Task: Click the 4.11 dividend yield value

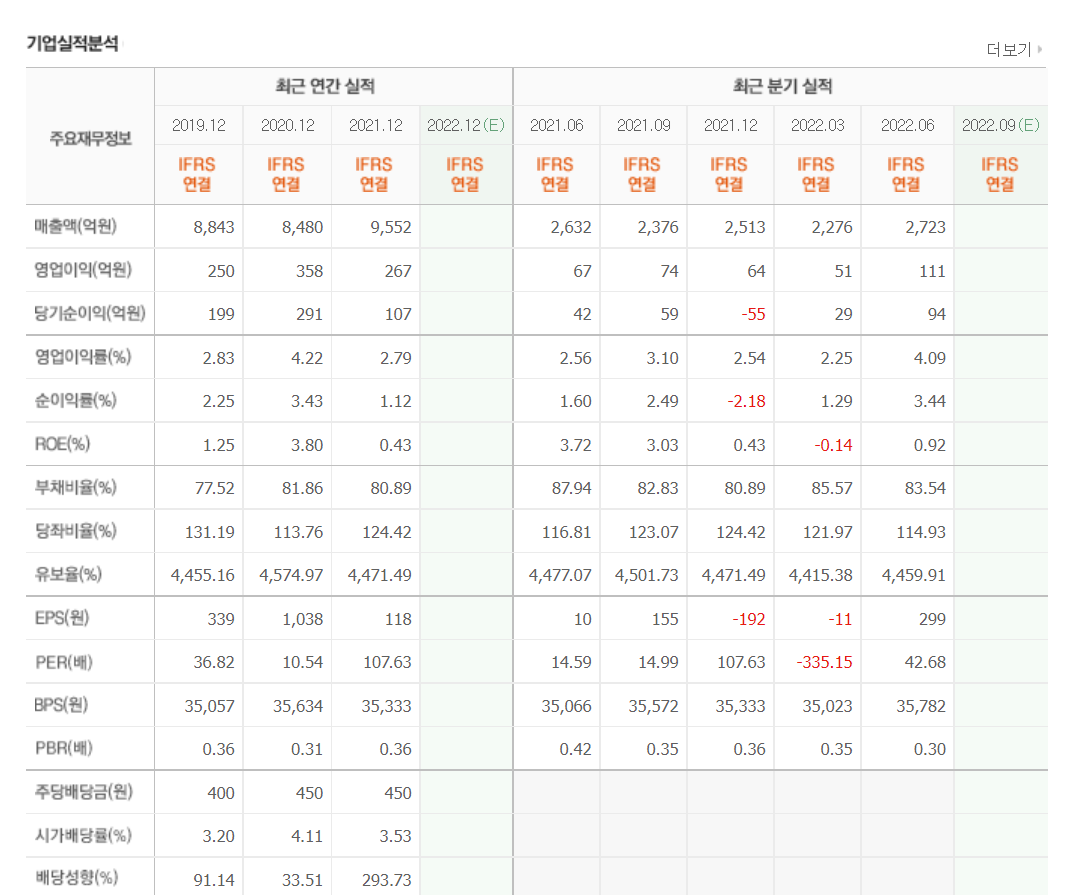Action: click(307, 837)
